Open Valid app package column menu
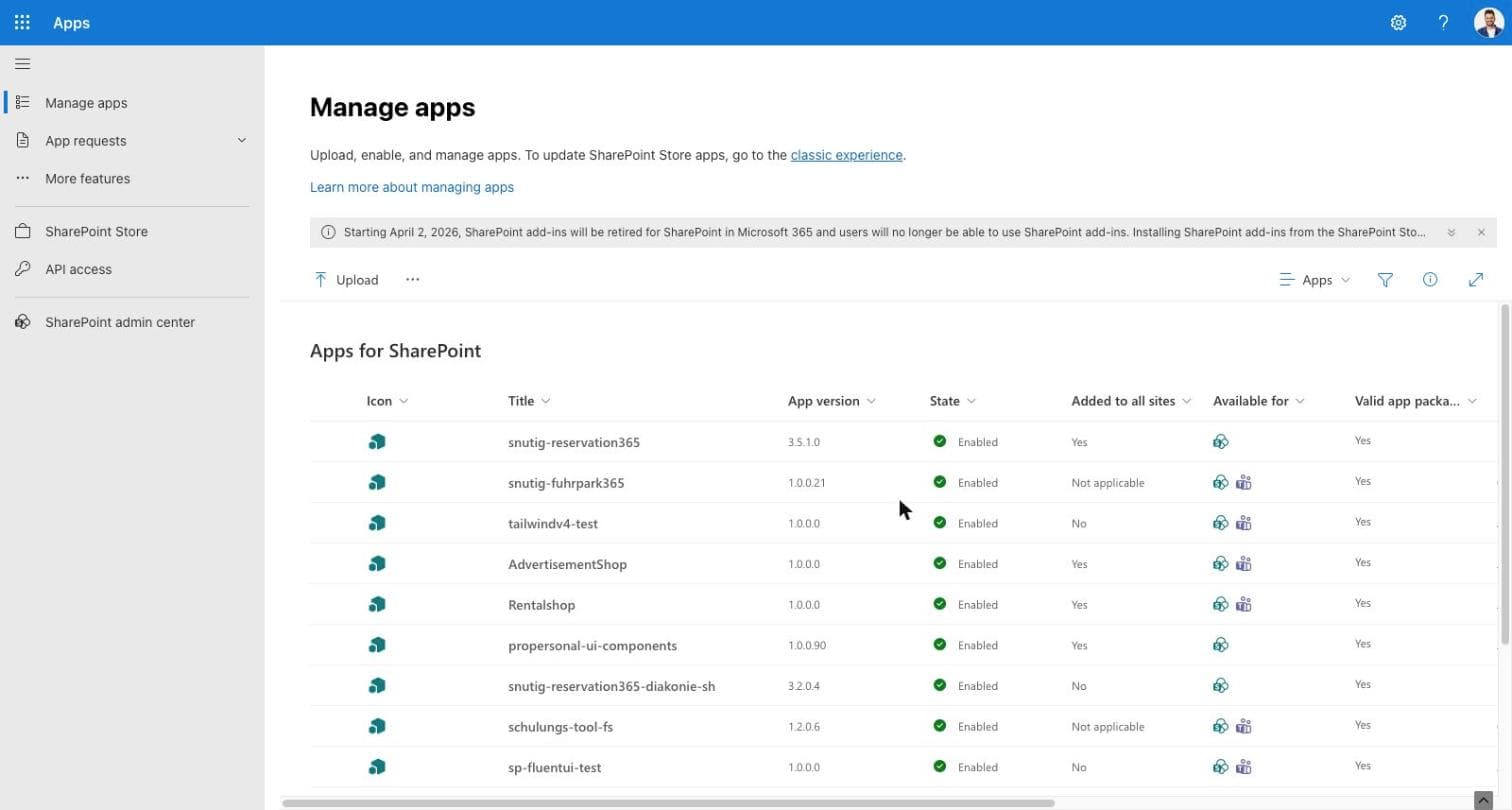1512x810 pixels. click(x=1415, y=401)
